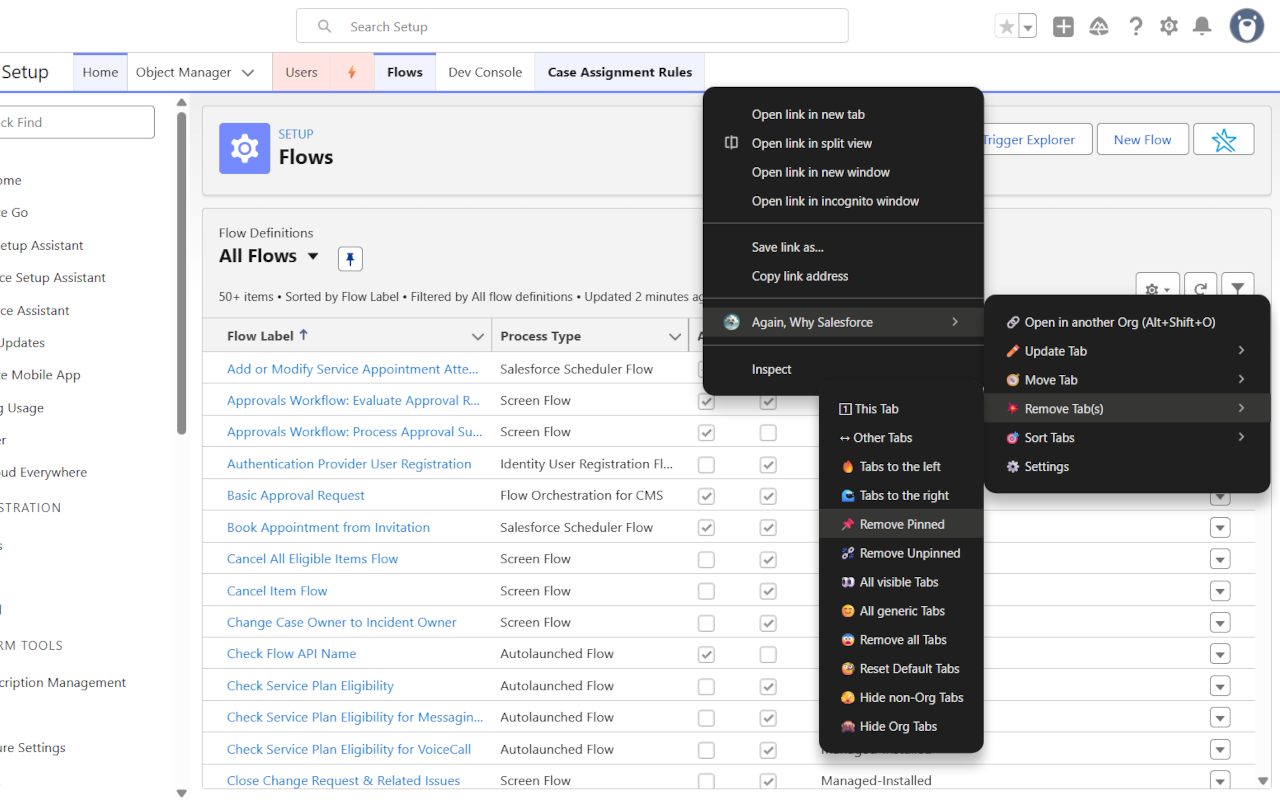1280x800 pixels.
Task: Expand the Object Manager tab chevron
Action: (x=248, y=72)
